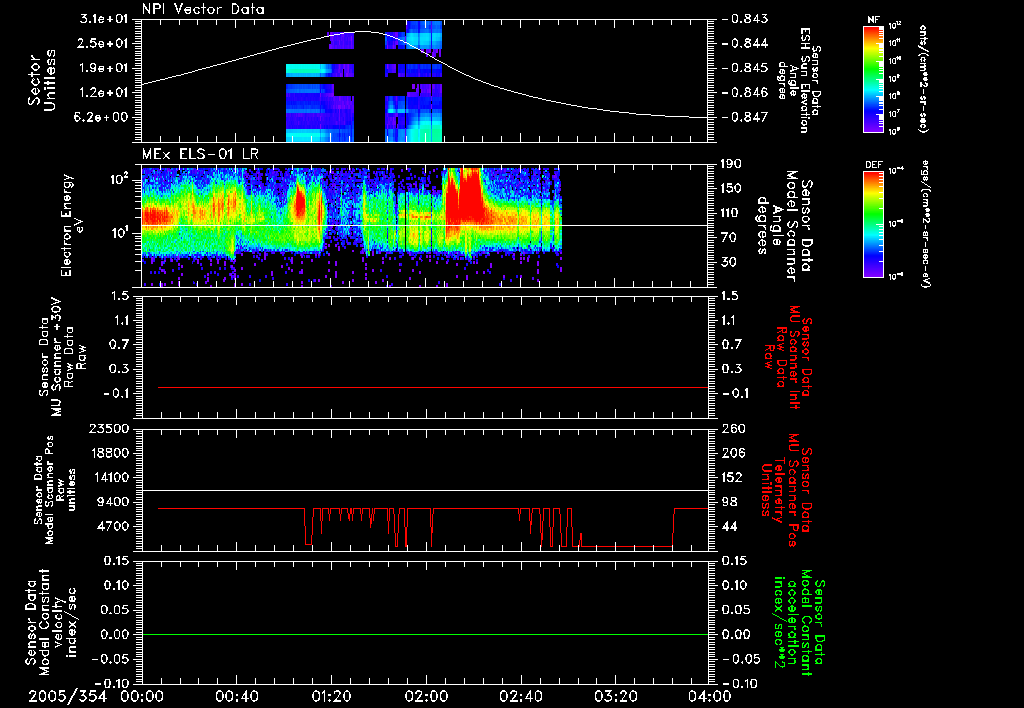Click the red high-flux burst in ELS spectrogram
1024x708 pixels.
tap(463, 196)
